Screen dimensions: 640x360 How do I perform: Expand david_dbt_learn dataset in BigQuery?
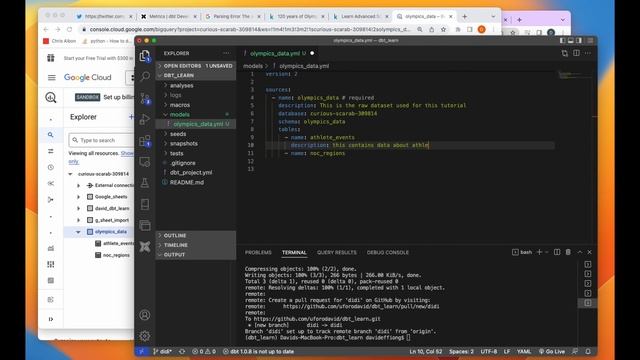(x=78, y=208)
